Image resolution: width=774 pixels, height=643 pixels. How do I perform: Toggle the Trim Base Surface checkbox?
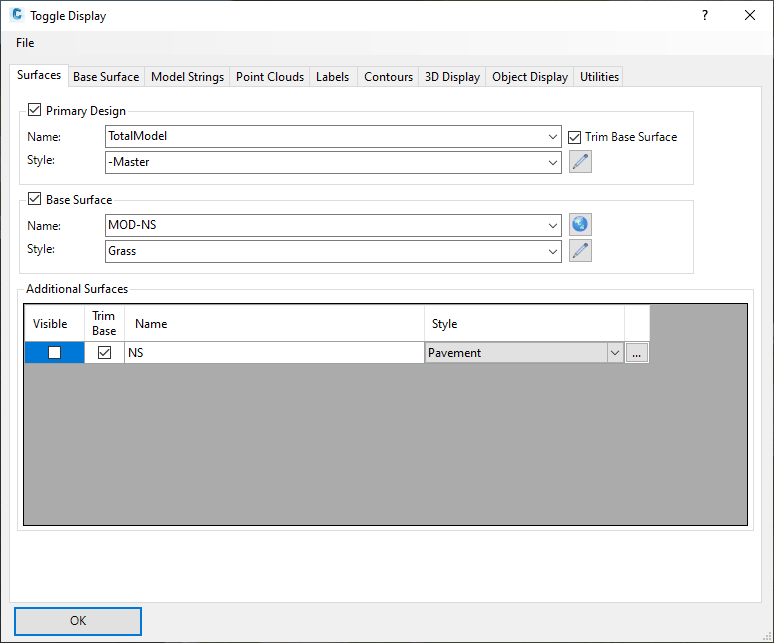pyautogui.click(x=575, y=137)
